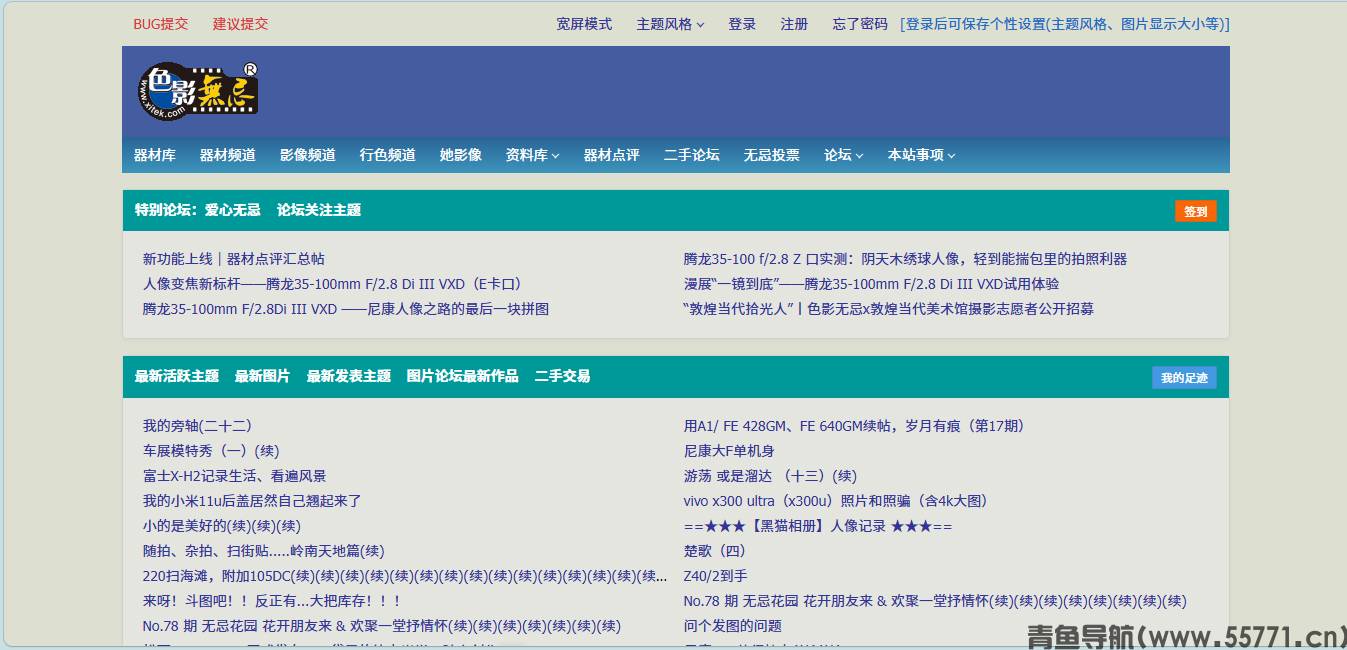1347x650 pixels.
Task: Open thread 楚歌（四）
Action: tap(715, 551)
